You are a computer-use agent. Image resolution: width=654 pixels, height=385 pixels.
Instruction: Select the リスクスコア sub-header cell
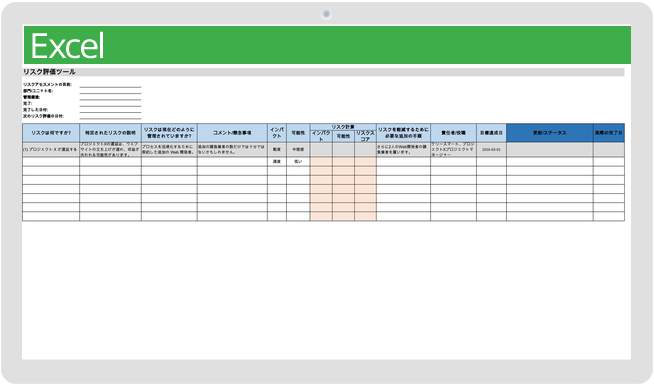click(365, 136)
